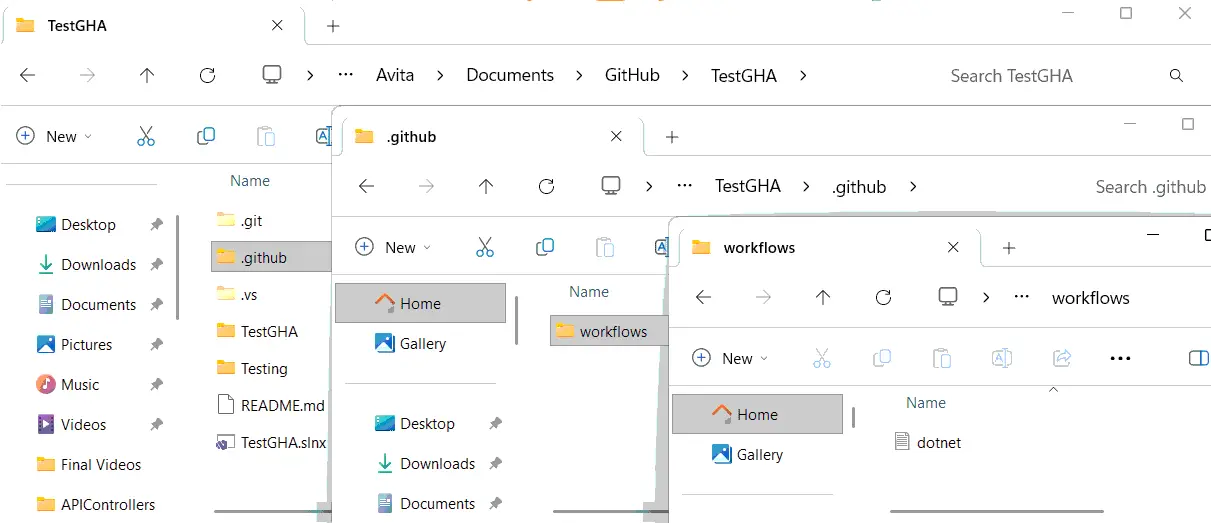Image resolution: width=1211 pixels, height=523 pixels.
Task: Click Documents in the TestGHA breadcrumb path
Action: click(x=510, y=75)
